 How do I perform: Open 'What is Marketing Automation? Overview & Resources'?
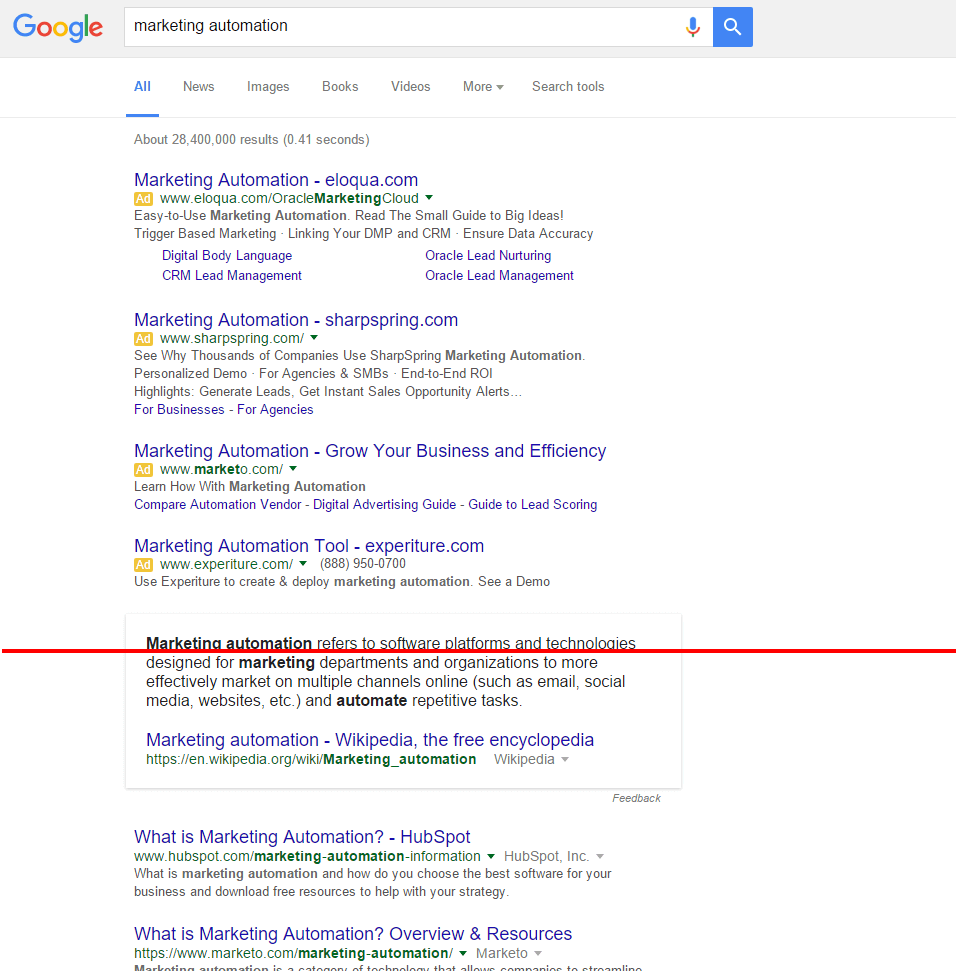click(x=353, y=933)
